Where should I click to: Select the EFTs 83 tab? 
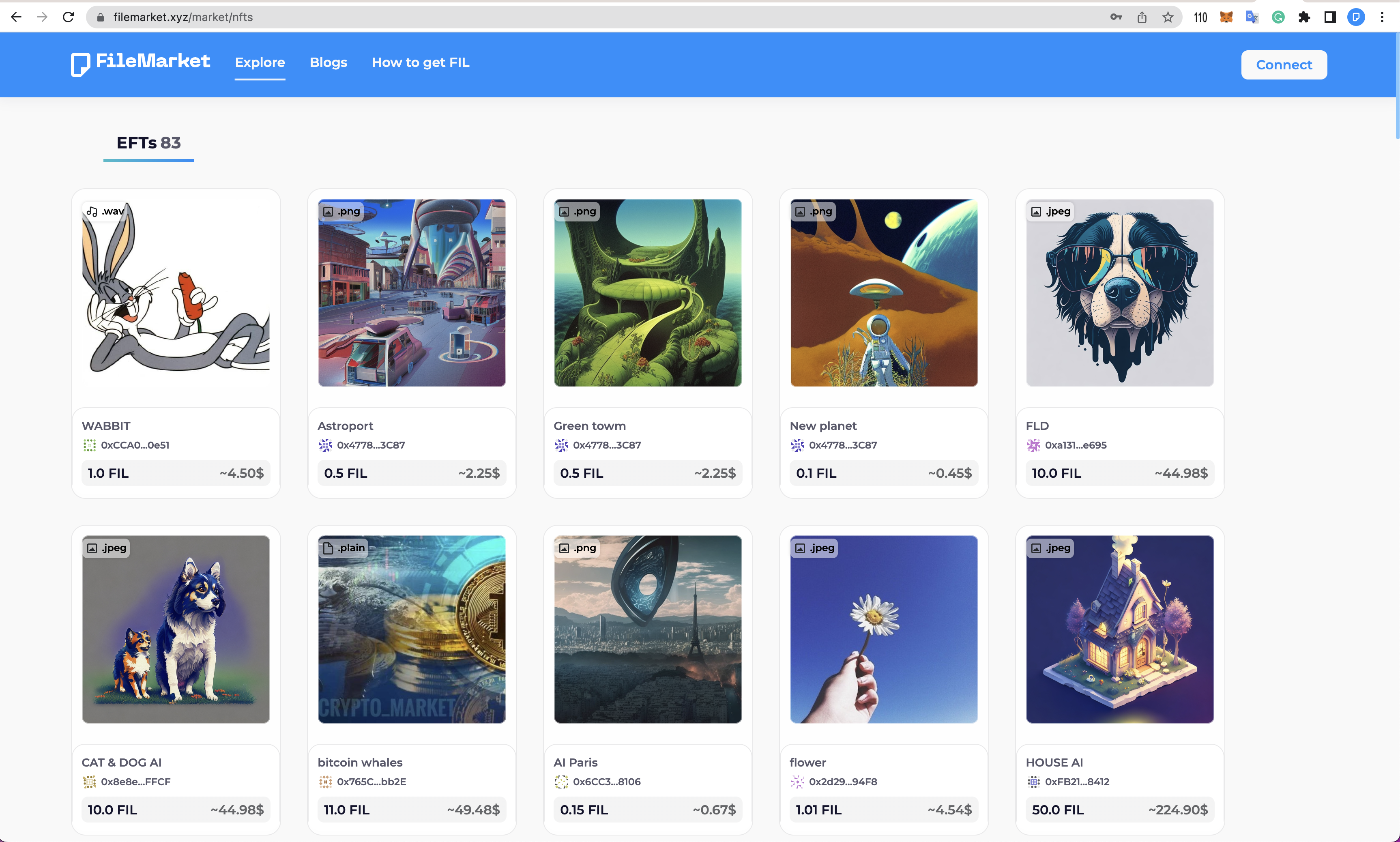[148, 143]
